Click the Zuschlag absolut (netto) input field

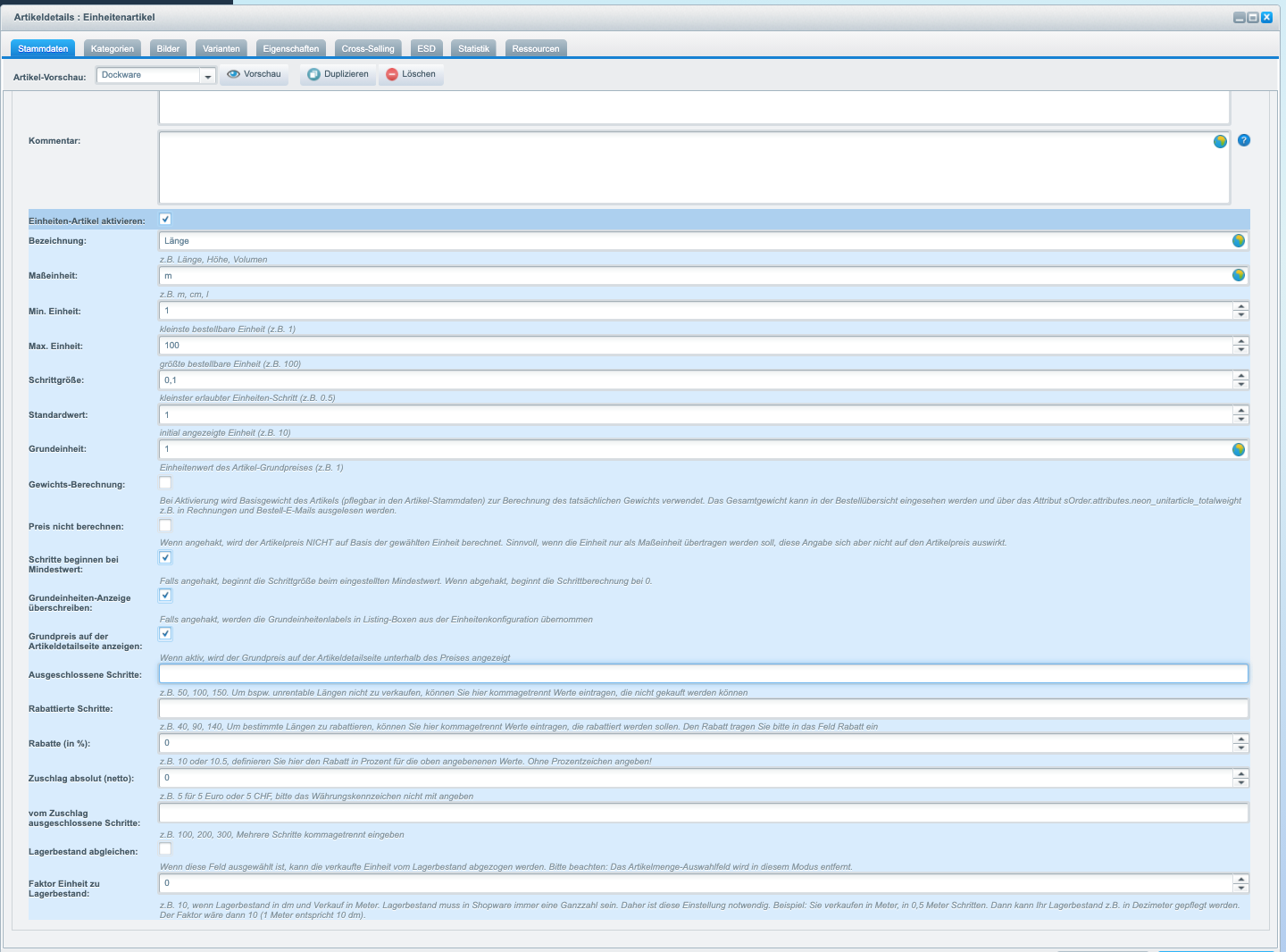(x=696, y=778)
